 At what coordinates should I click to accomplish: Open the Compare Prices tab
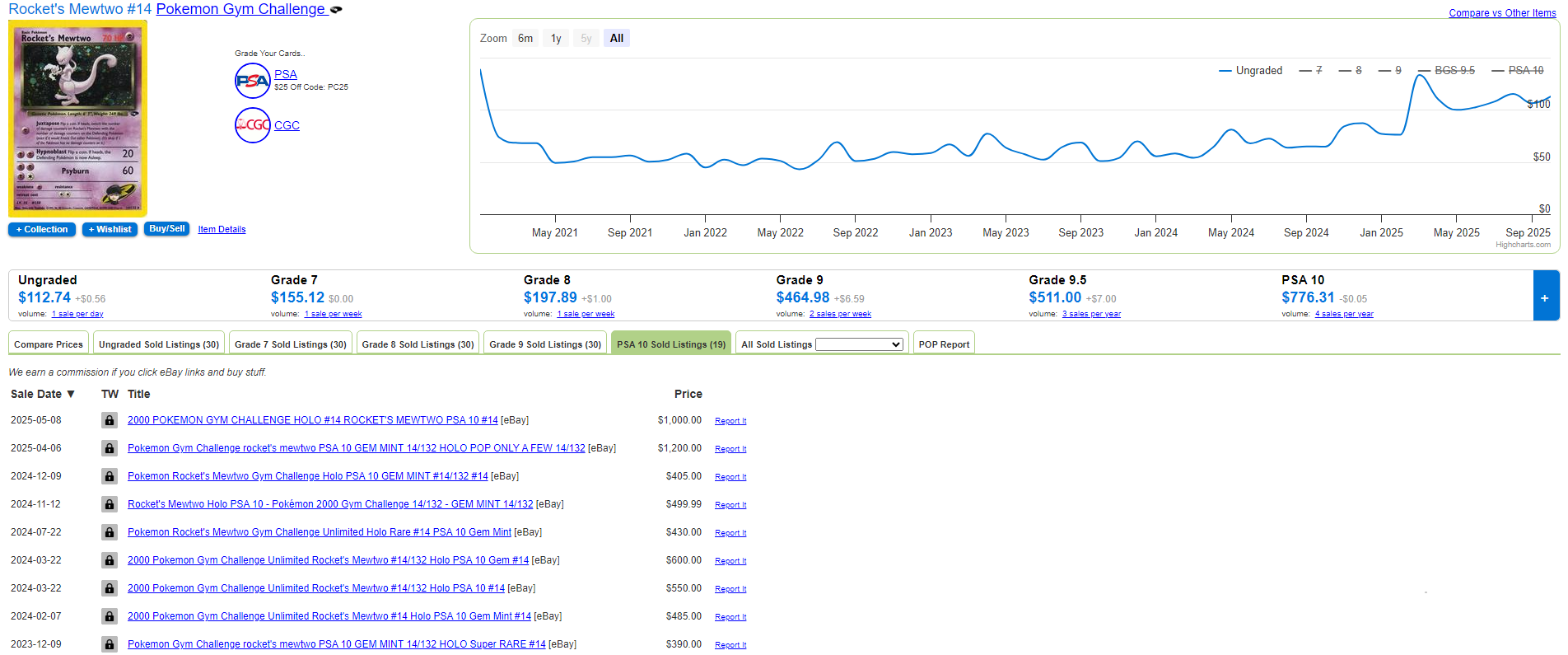tap(49, 344)
